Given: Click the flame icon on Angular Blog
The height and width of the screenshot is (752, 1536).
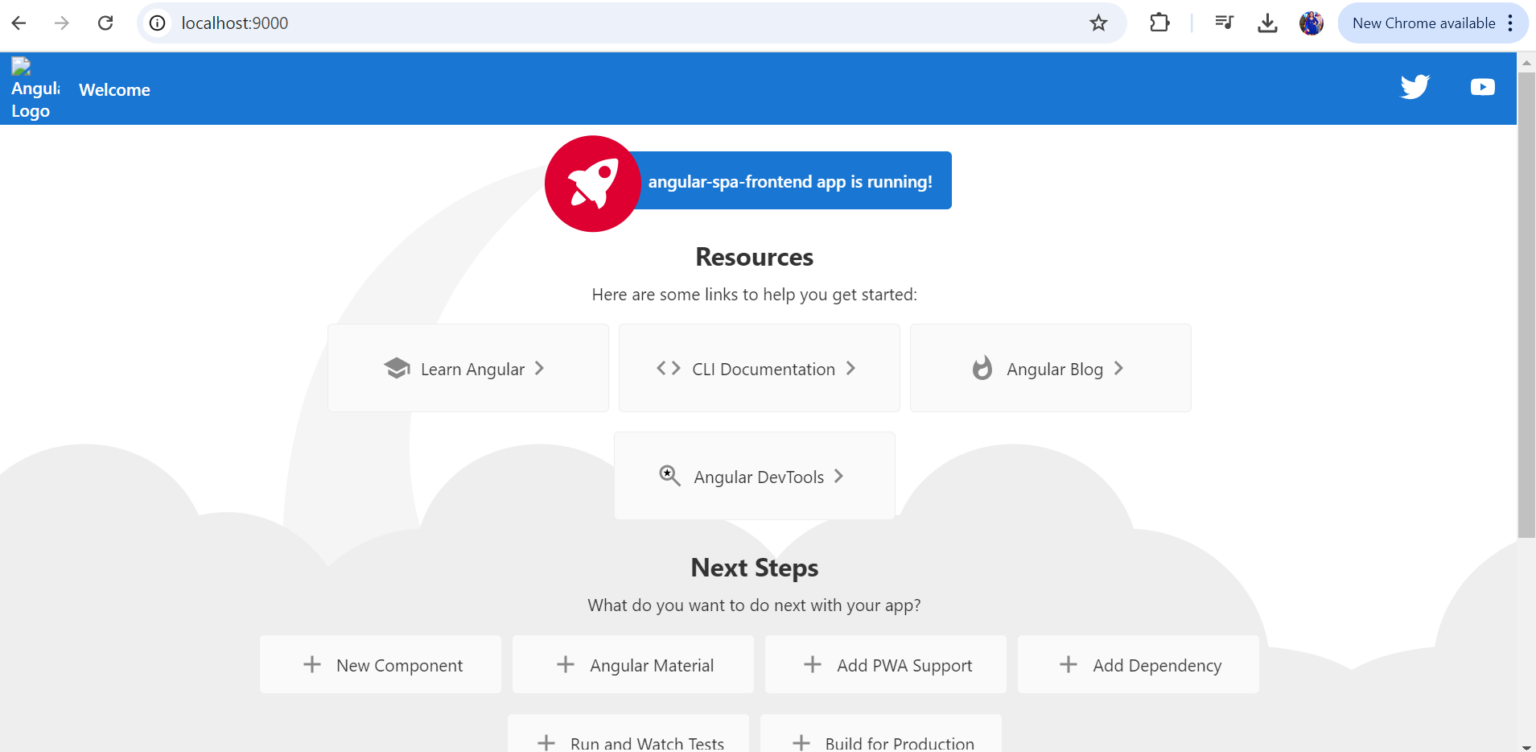Looking at the screenshot, I should (982, 368).
